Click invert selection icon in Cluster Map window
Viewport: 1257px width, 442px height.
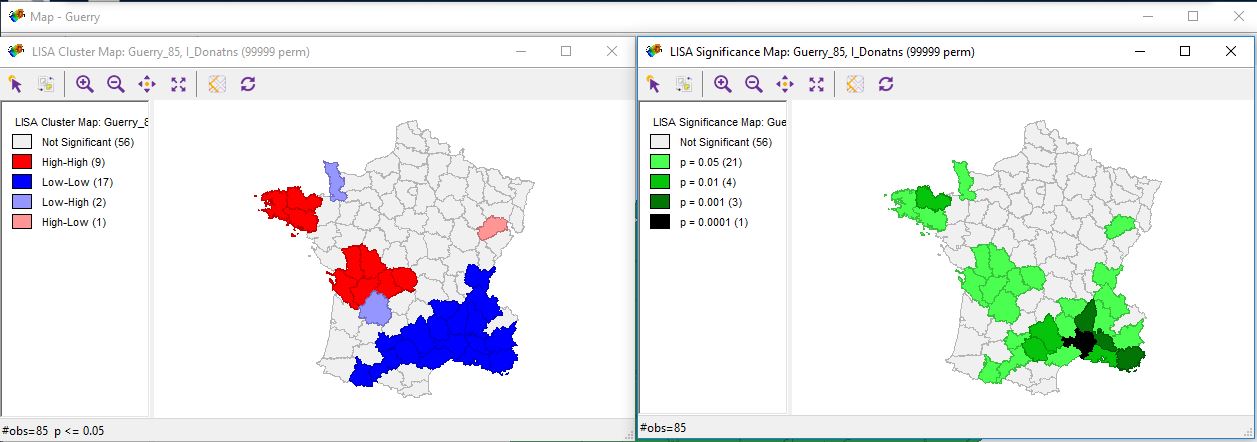tap(46, 85)
